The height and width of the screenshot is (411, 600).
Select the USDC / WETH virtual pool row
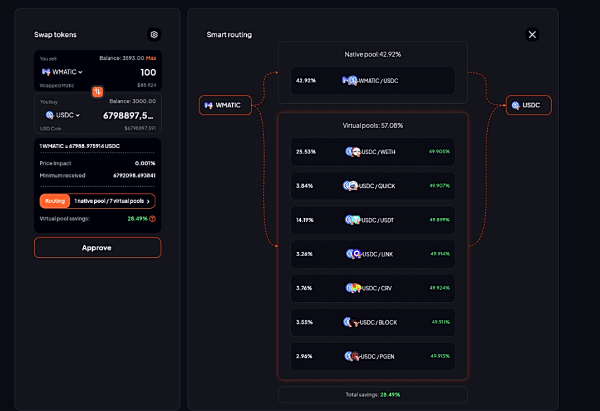pyautogui.click(x=373, y=152)
